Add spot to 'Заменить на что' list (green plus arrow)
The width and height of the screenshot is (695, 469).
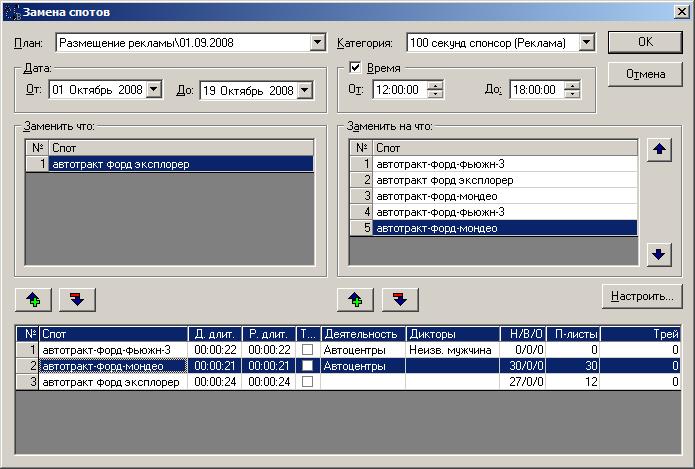pos(355,300)
